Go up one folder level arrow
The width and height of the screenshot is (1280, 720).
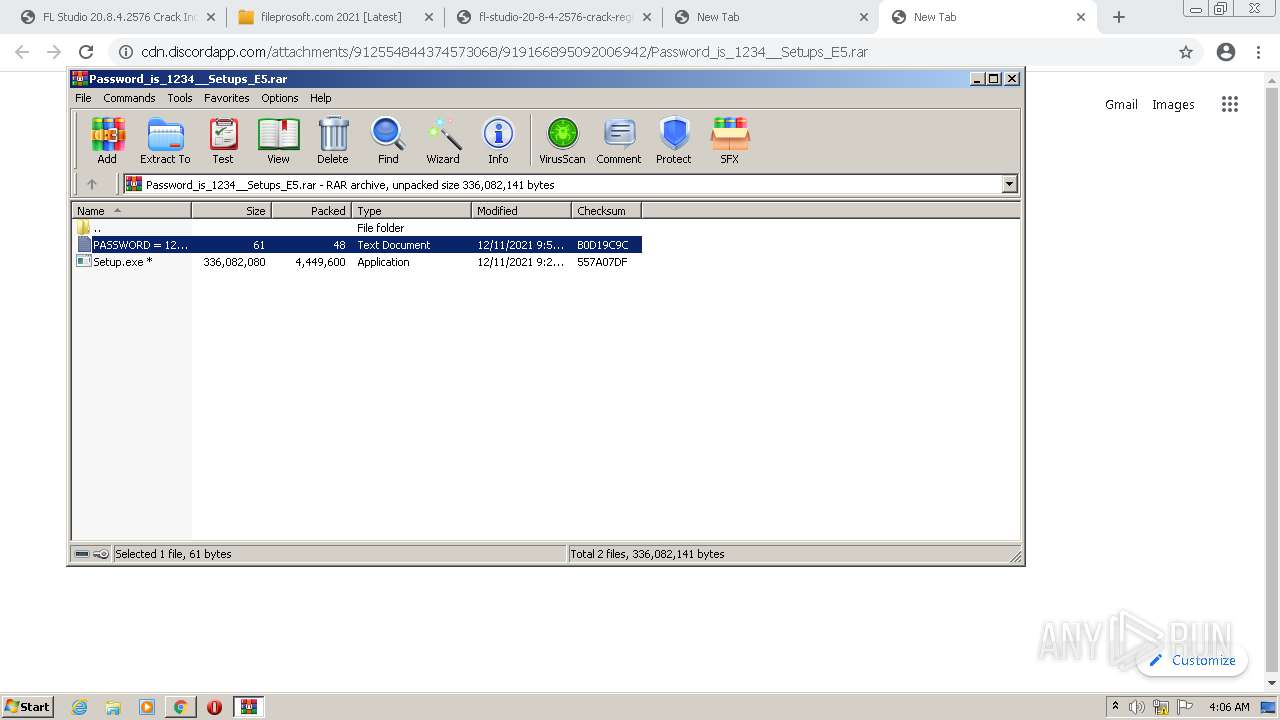(92, 184)
